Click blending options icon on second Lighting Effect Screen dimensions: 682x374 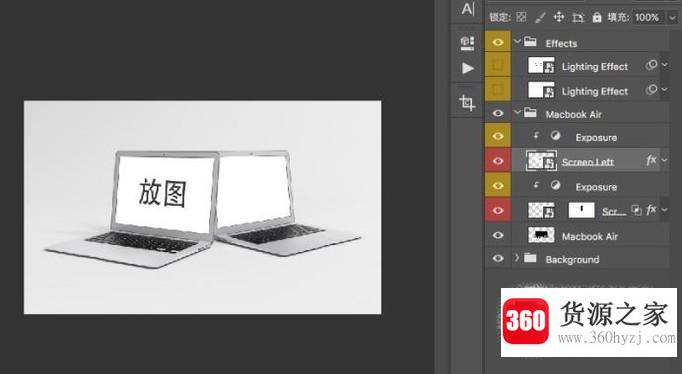651,90
